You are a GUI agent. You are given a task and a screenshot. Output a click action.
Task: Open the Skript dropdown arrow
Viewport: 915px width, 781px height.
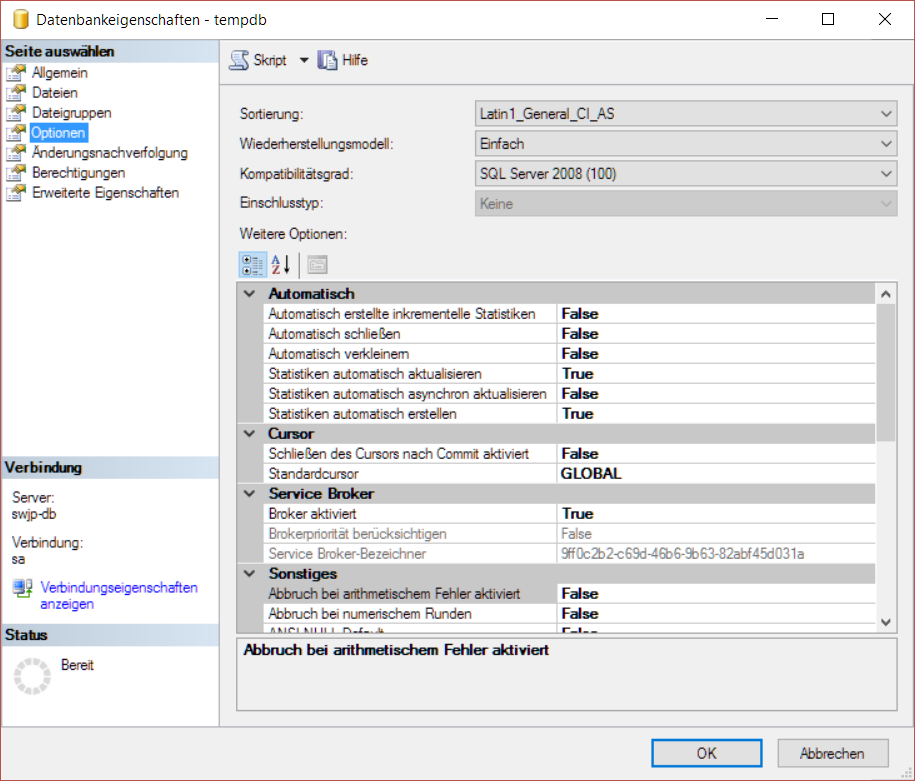point(304,61)
